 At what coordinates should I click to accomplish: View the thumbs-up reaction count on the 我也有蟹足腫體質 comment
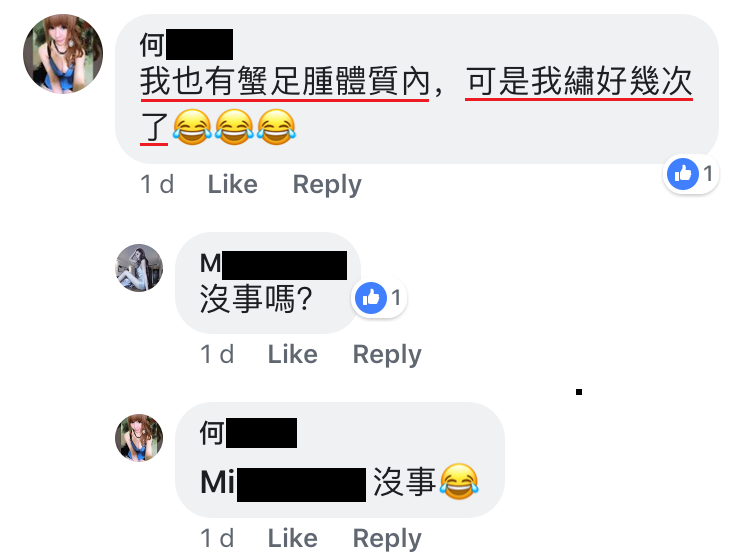691,174
